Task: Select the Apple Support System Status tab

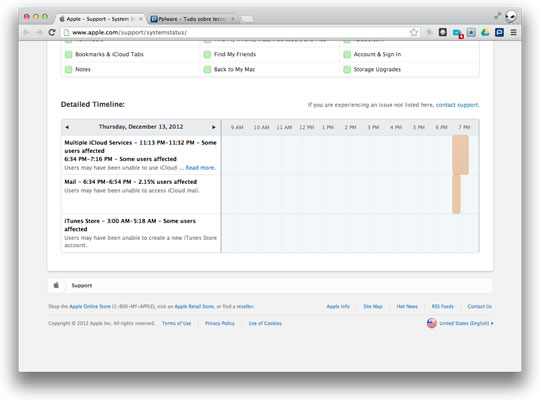Action: tap(101, 19)
